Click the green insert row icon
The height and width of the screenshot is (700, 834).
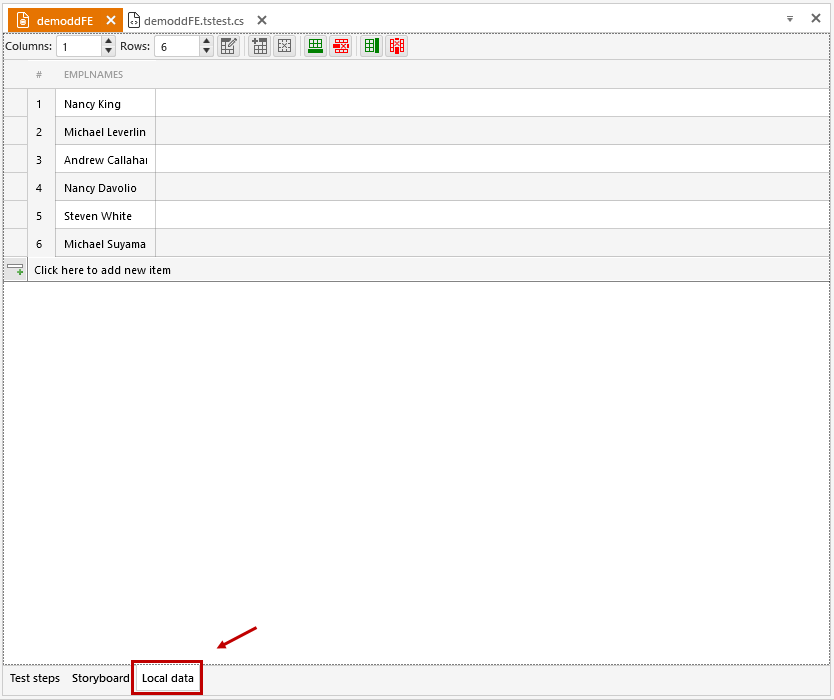315,46
